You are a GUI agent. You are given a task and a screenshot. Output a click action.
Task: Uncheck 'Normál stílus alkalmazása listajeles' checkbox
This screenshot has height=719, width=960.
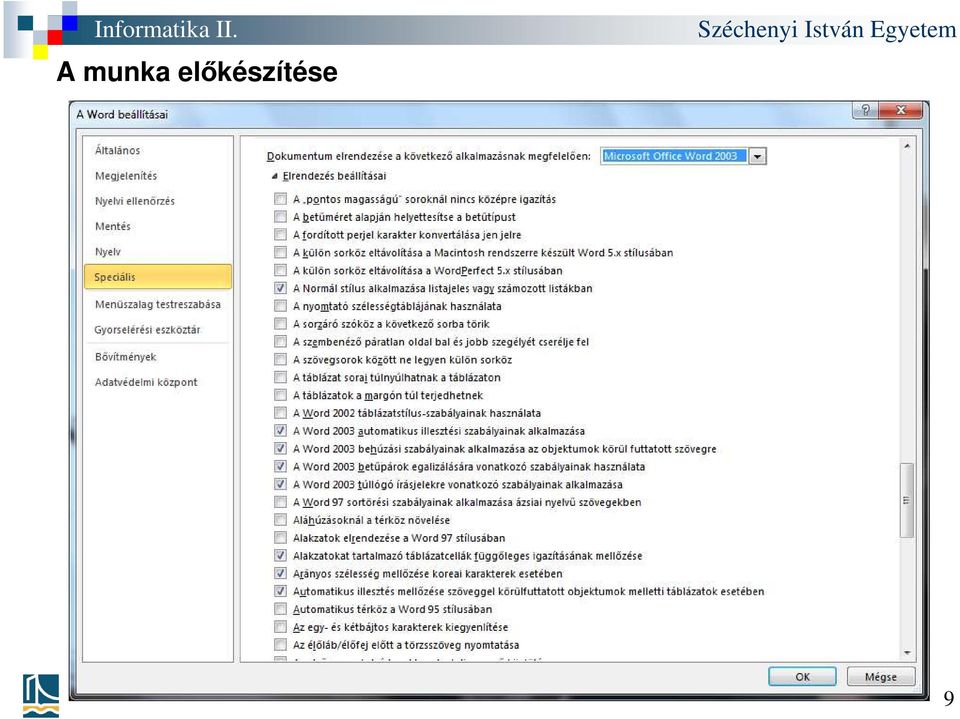(x=280, y=288)
